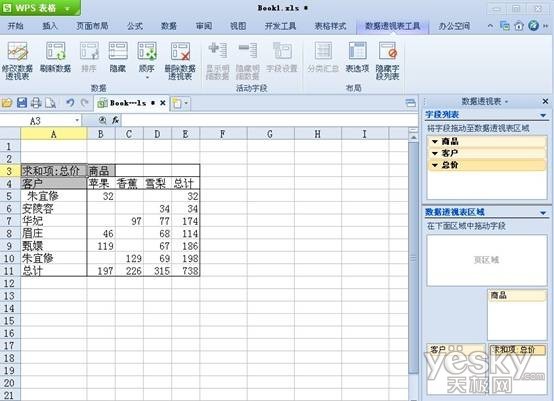Click the undo arrow icon
Screen dimensions: 554x401
tap(70, 103)
